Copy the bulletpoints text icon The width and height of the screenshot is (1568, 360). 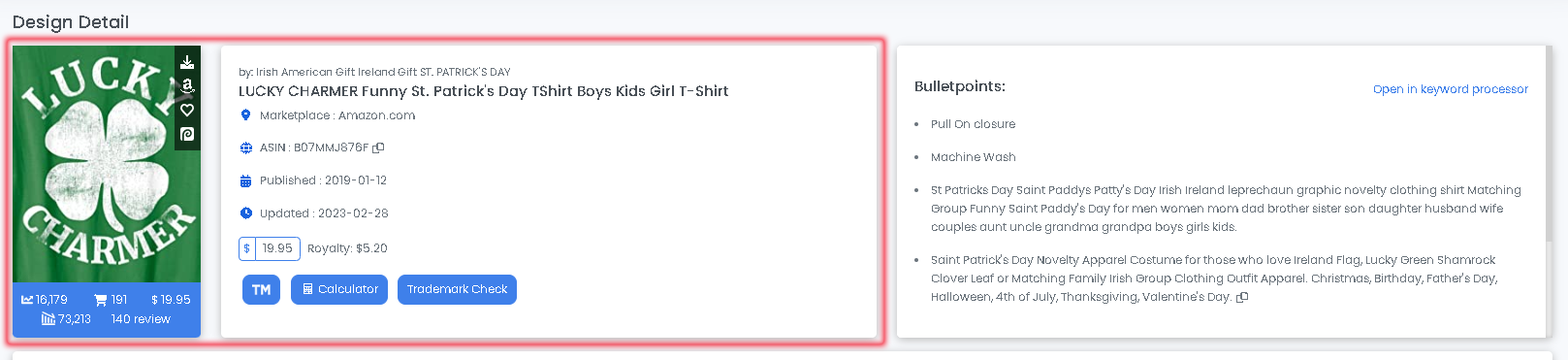tap(1242, 297)
